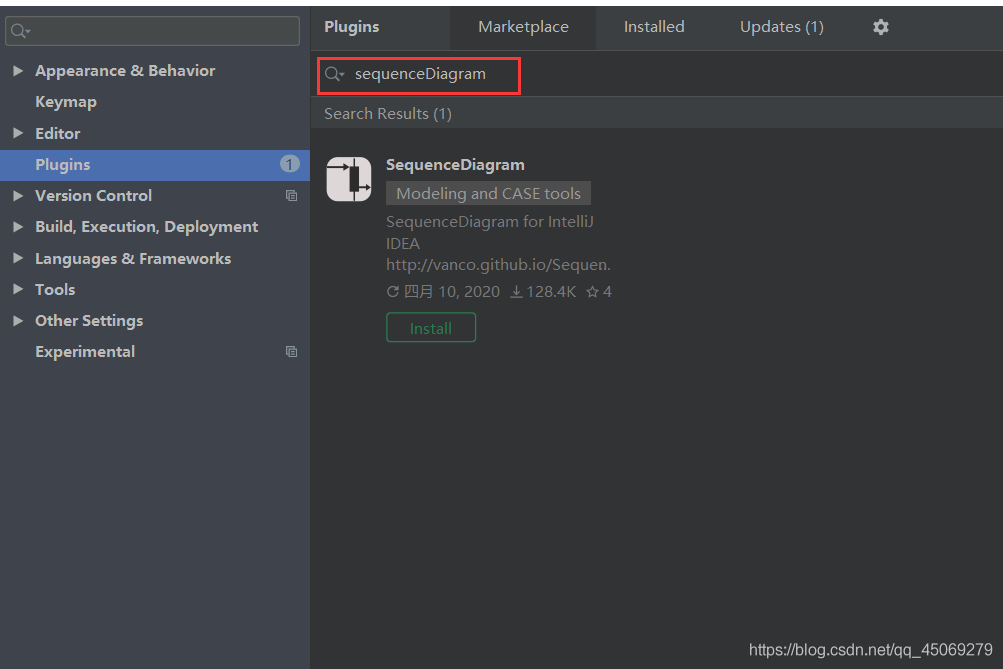Click the update date refresh icon

pos(393,292)
